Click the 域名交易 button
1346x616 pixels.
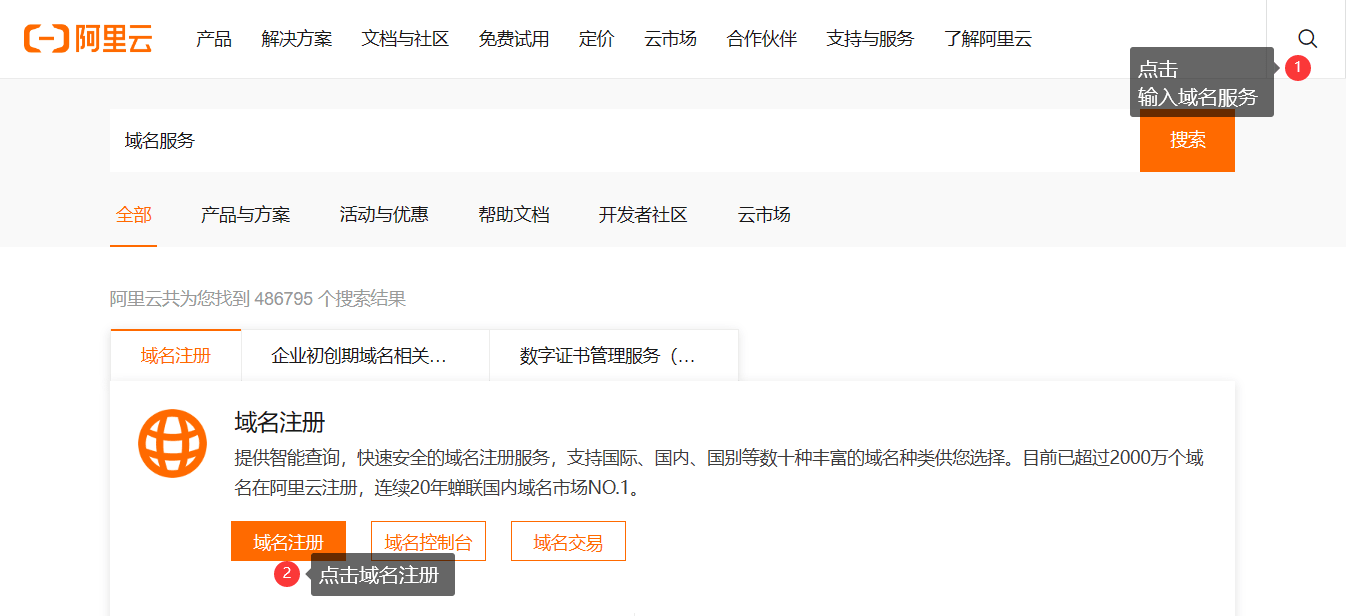(568, 540)
